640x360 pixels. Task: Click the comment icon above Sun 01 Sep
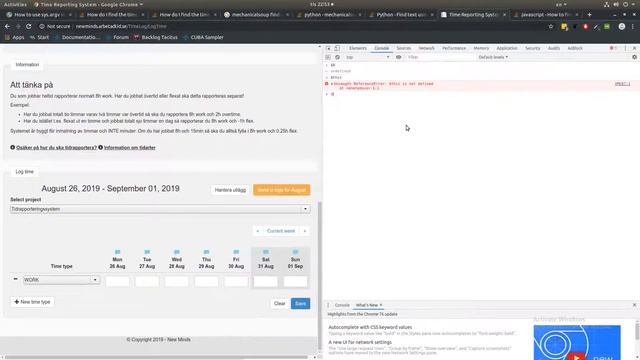tap(296, 252)
